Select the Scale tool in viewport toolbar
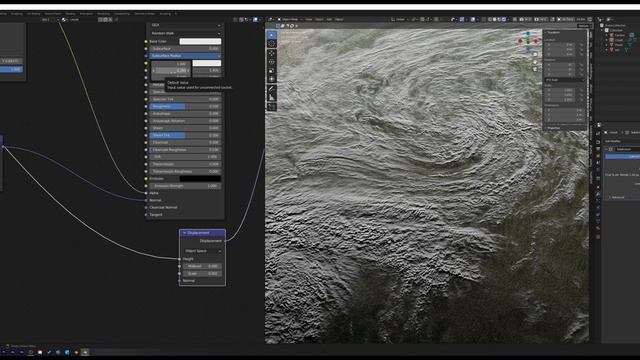The width and height of the screenshot is (640, 360). tap(271, 71)
